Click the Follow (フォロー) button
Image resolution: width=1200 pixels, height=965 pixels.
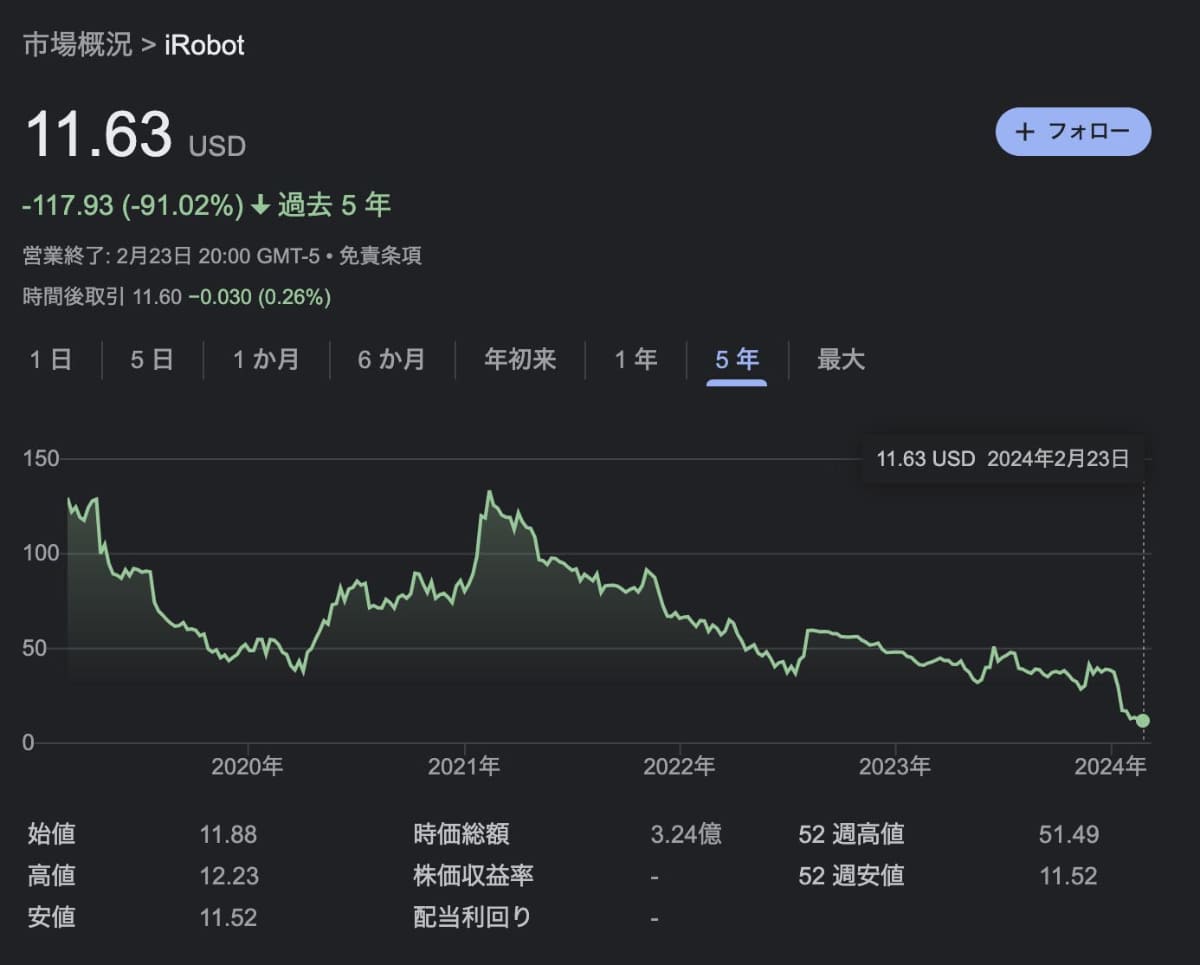click(1073, 131)
